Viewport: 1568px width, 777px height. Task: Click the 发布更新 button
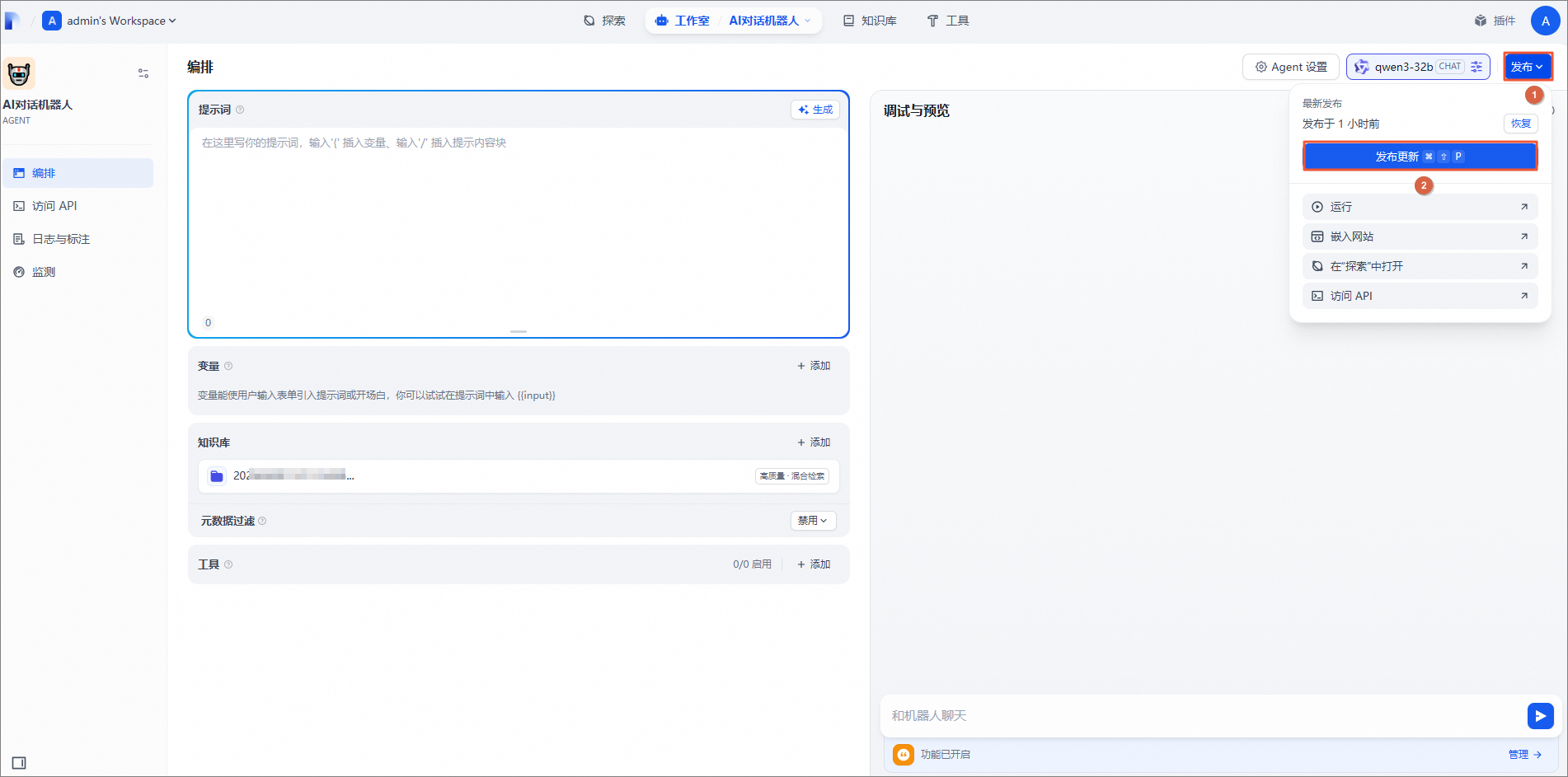[x=1420, y=157]
